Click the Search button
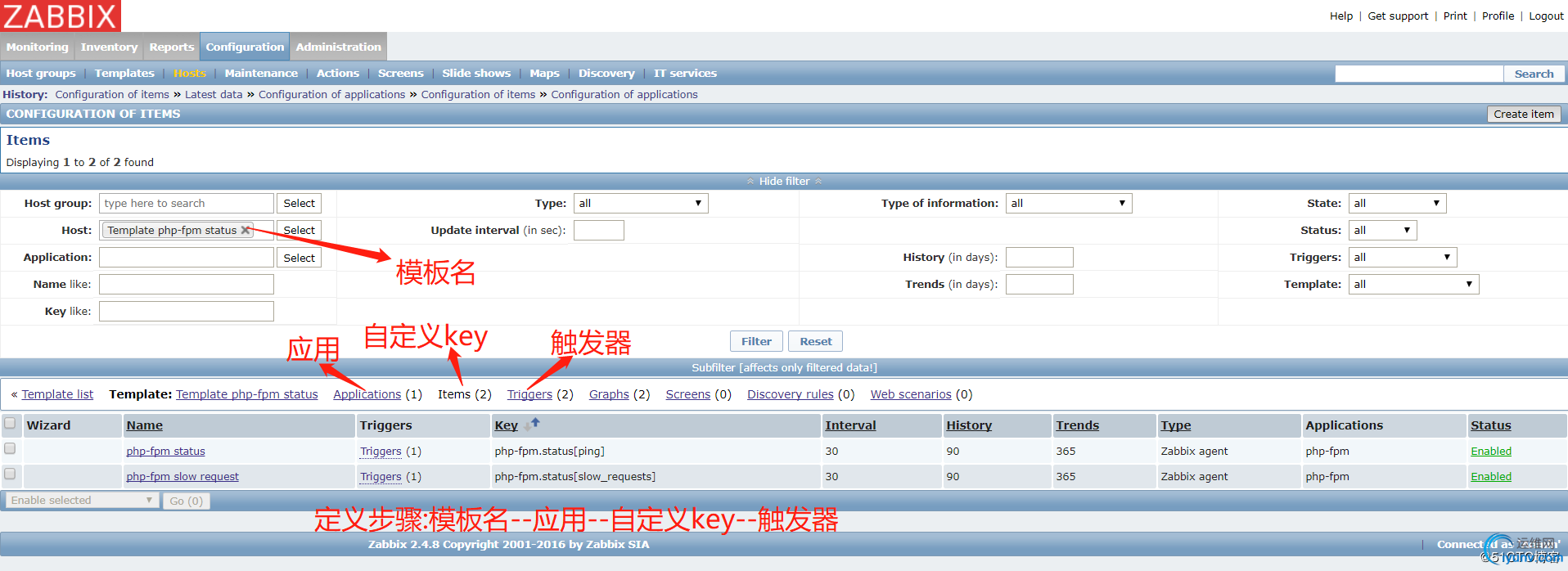 [1534, 74]
